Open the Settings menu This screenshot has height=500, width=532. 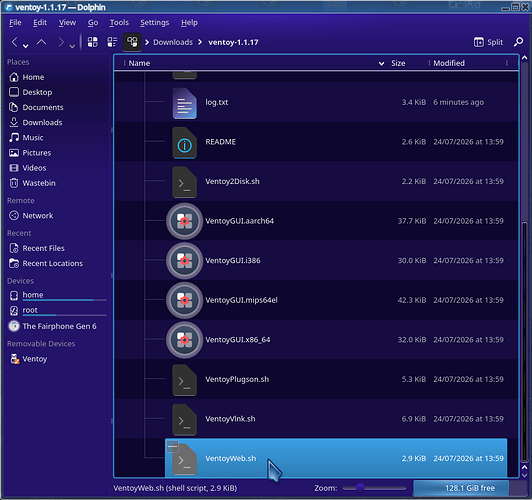coord(155,22)
